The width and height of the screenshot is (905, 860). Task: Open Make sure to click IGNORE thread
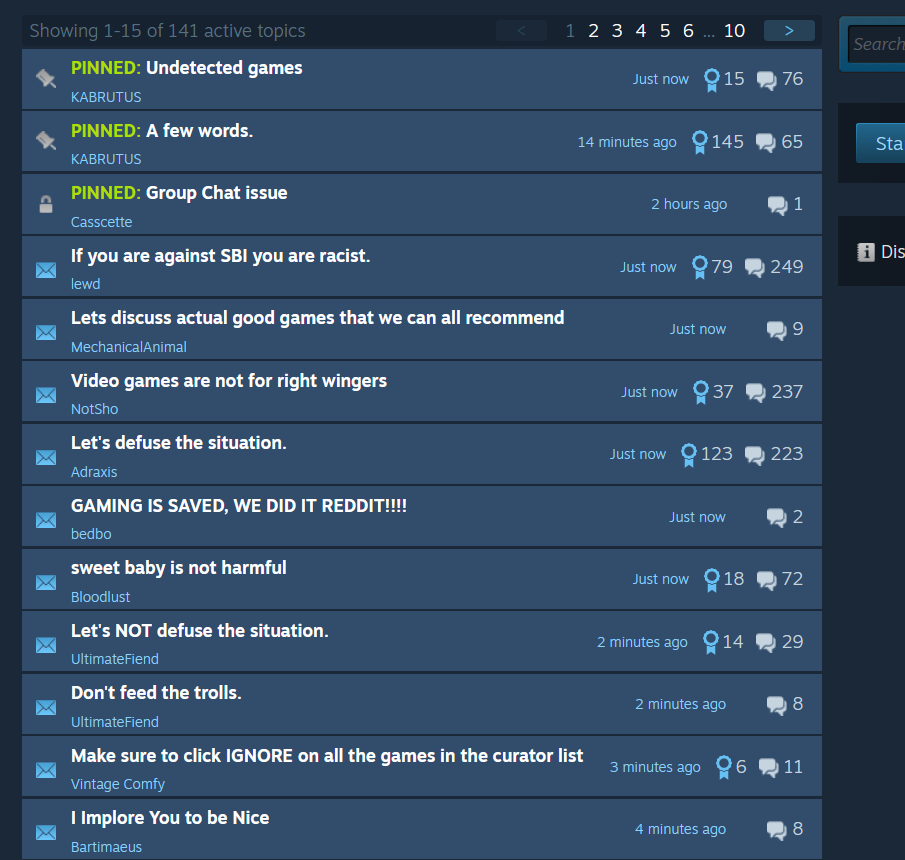(327, 756)
